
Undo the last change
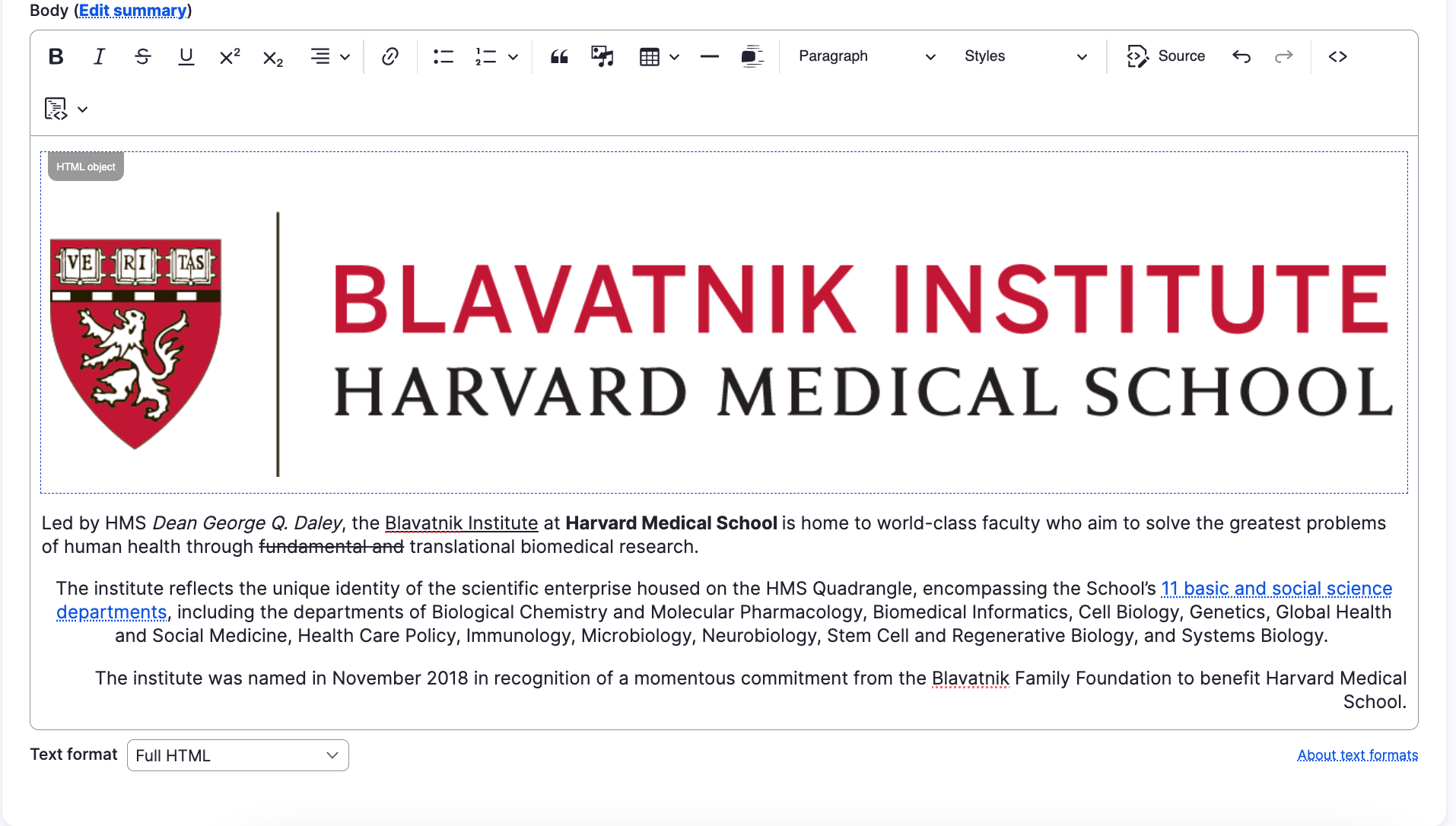[x=1241, y=56]
